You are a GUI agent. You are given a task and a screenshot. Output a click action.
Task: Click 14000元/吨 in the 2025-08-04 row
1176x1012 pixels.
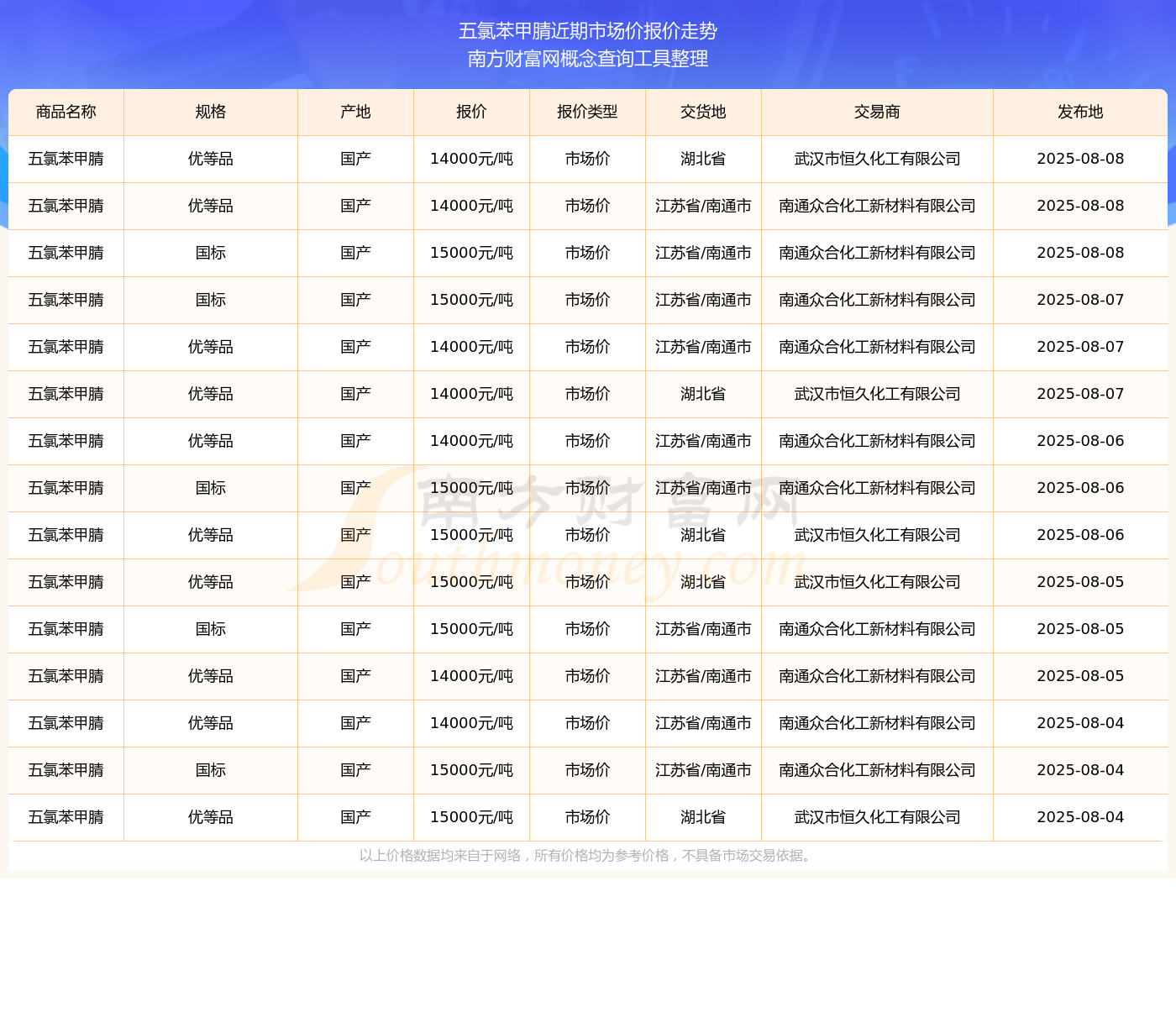click(x=471, y=723)
